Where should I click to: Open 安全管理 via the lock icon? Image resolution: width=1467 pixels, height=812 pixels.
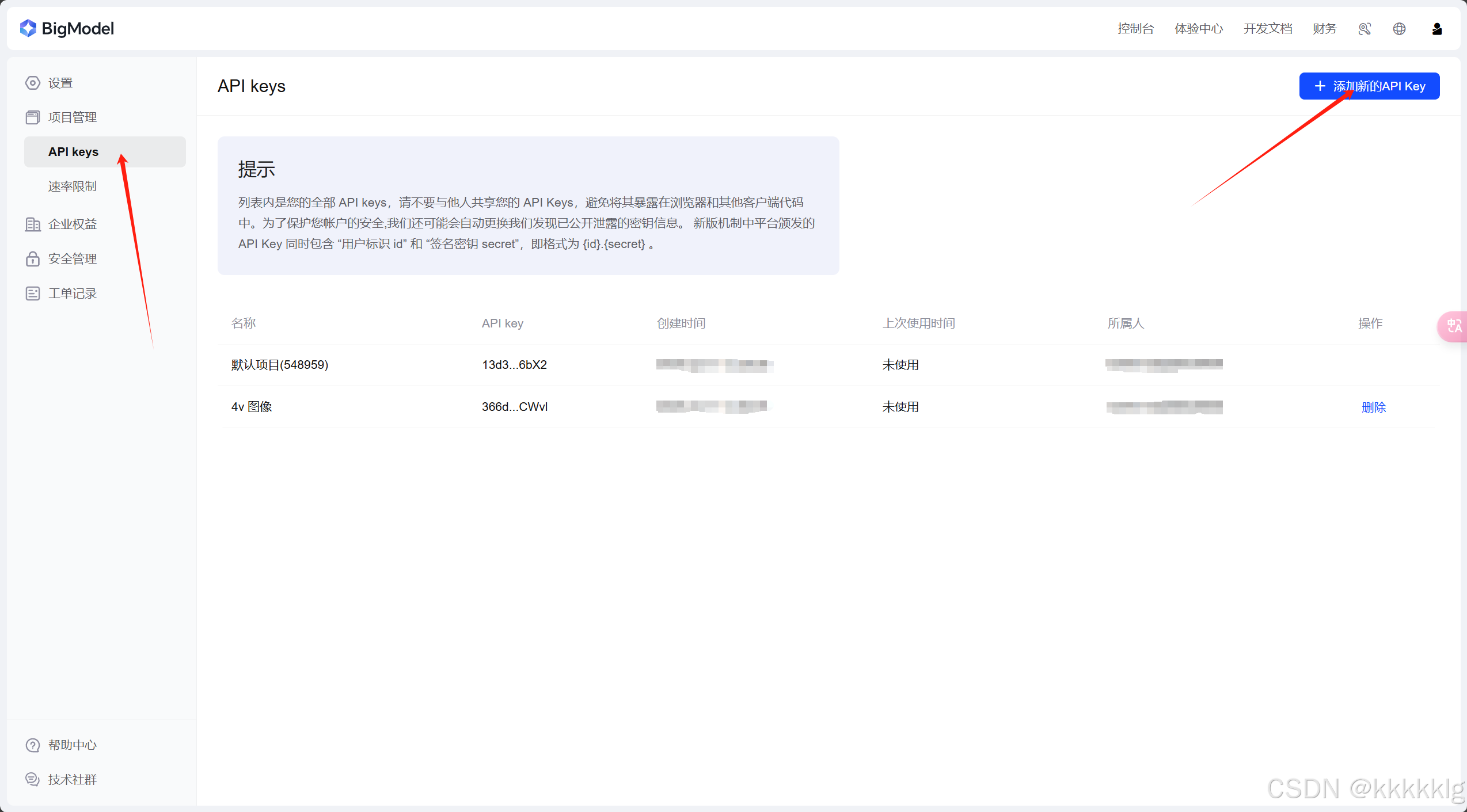pyautogui.click(x=33, y=258)
